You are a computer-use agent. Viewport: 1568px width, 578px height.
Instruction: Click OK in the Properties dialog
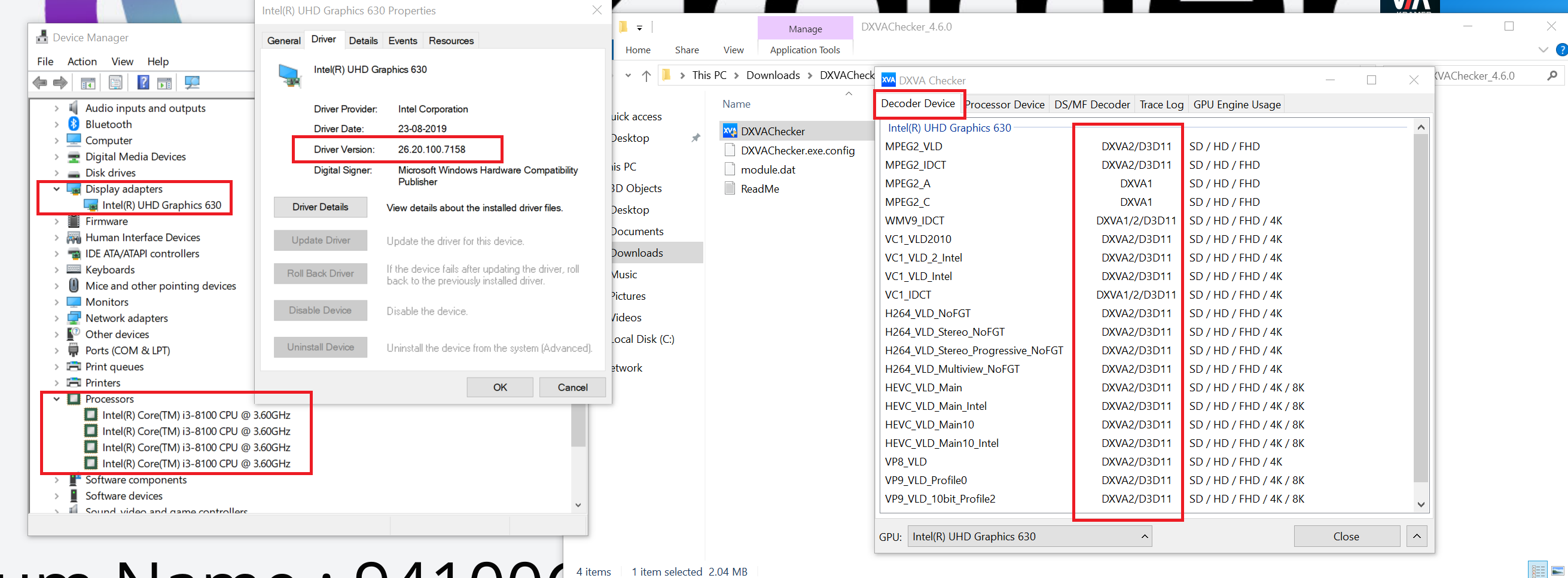pos(500,387)
